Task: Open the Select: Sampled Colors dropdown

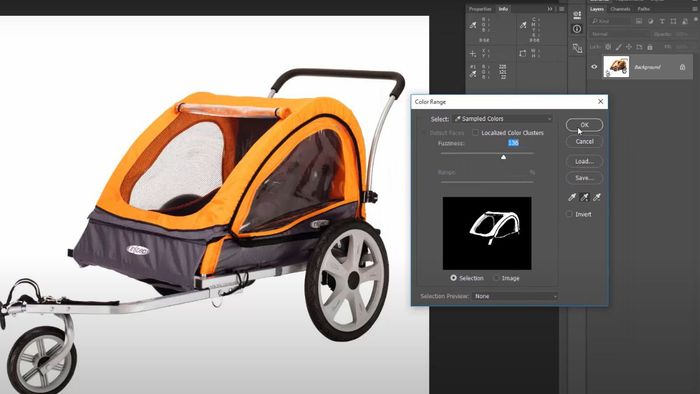Action: [502, 119]
